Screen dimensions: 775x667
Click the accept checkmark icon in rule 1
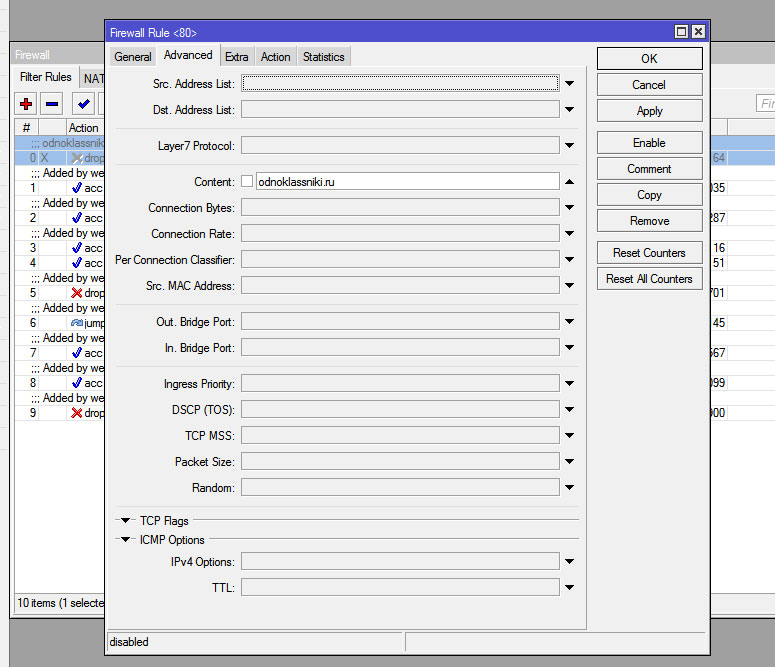[77, 188]
